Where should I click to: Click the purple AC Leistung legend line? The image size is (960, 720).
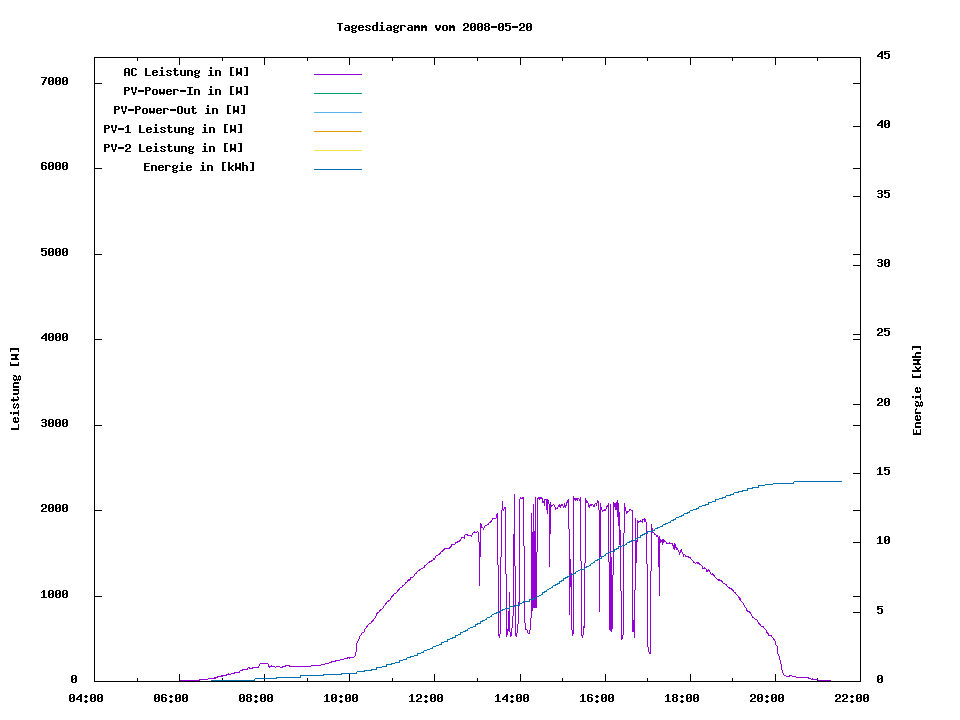(x=337, y=74)
